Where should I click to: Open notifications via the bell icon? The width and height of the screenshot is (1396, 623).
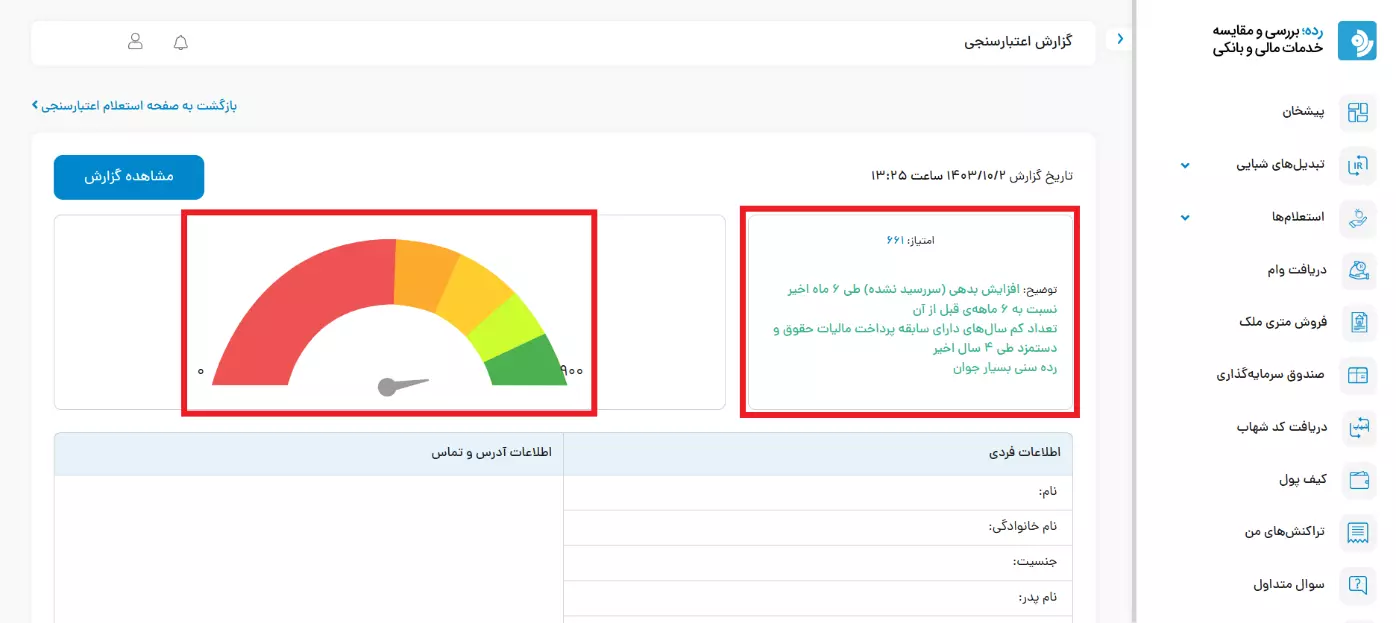[181, 42]
